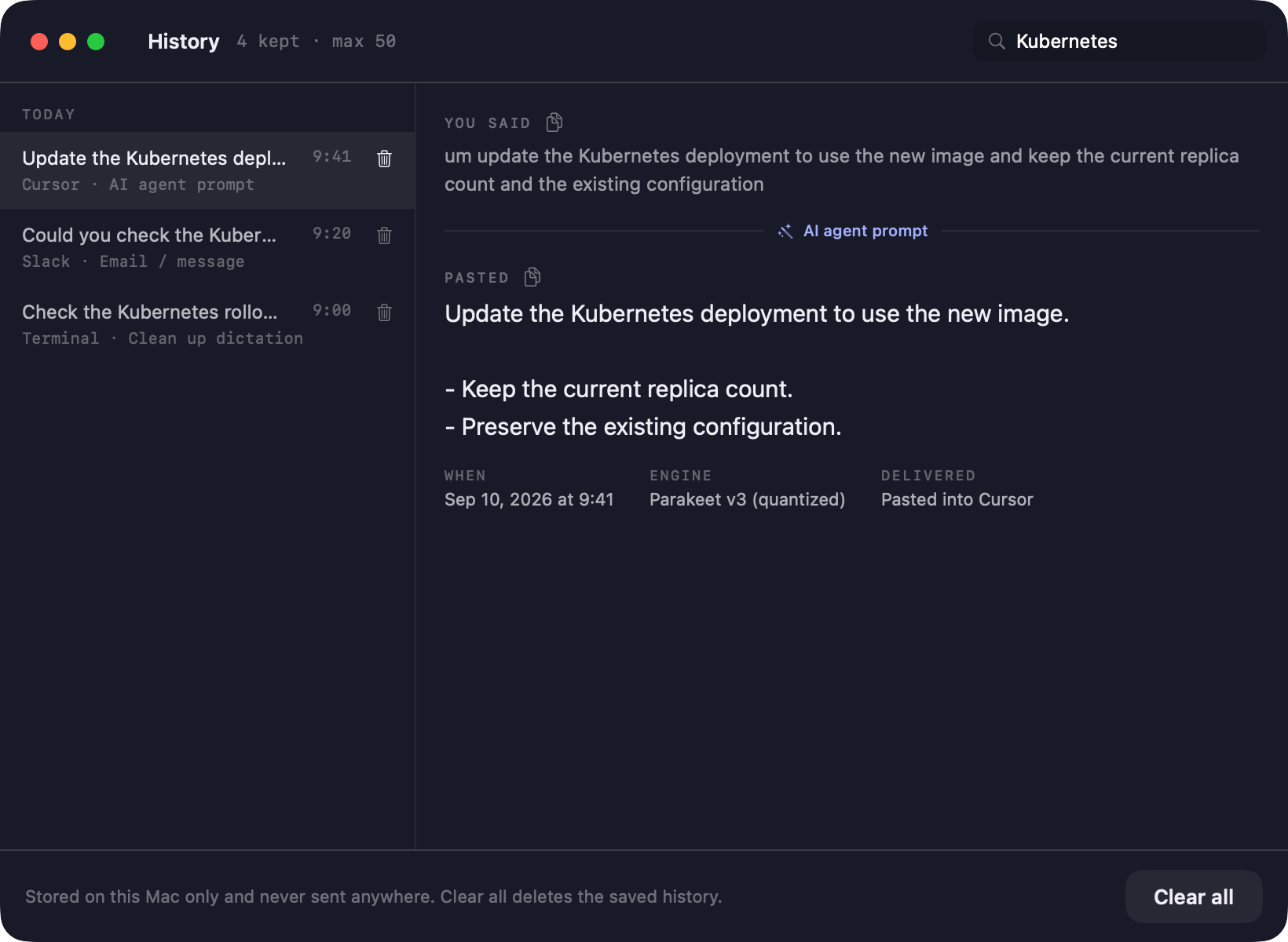The image size is (1288, 942).
Task: Open the 'Check the Kubernetes rollo...' entry
Action: click(207, 324)
